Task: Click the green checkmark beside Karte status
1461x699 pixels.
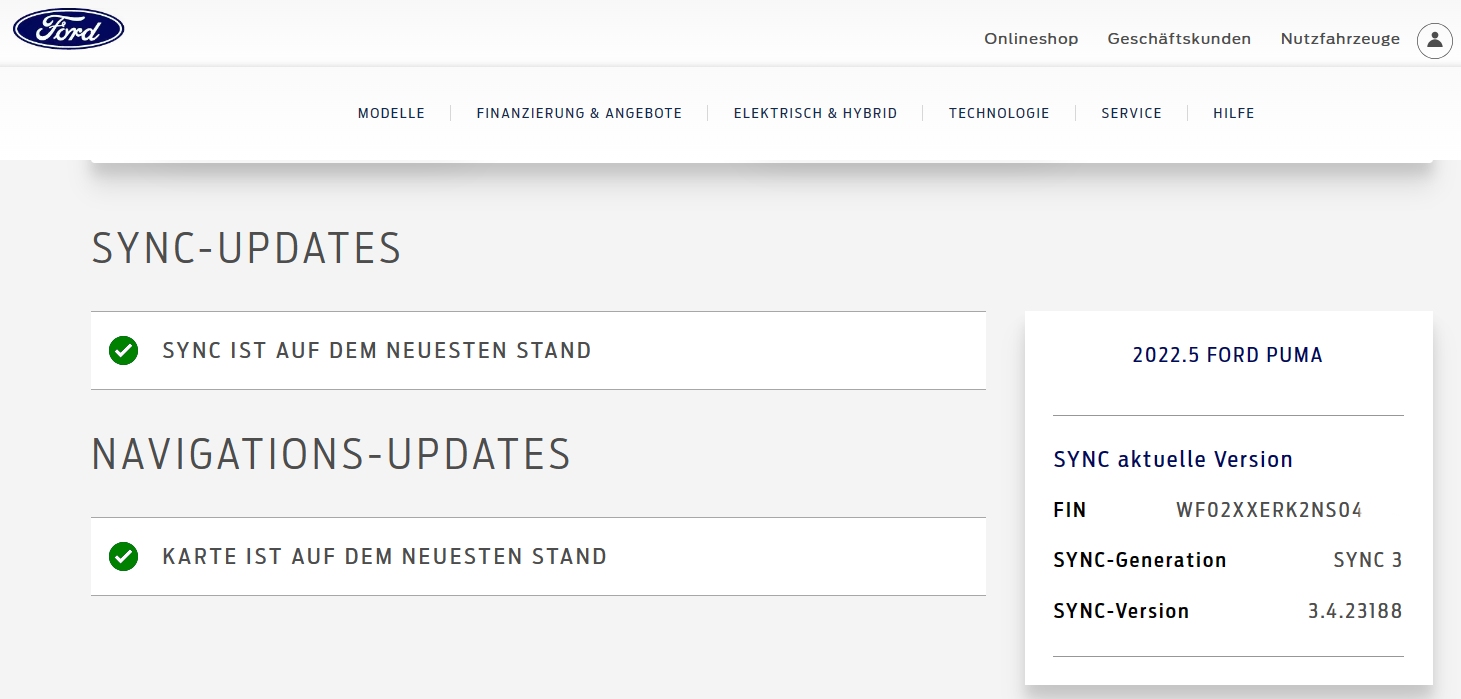Action: (123, 557)
